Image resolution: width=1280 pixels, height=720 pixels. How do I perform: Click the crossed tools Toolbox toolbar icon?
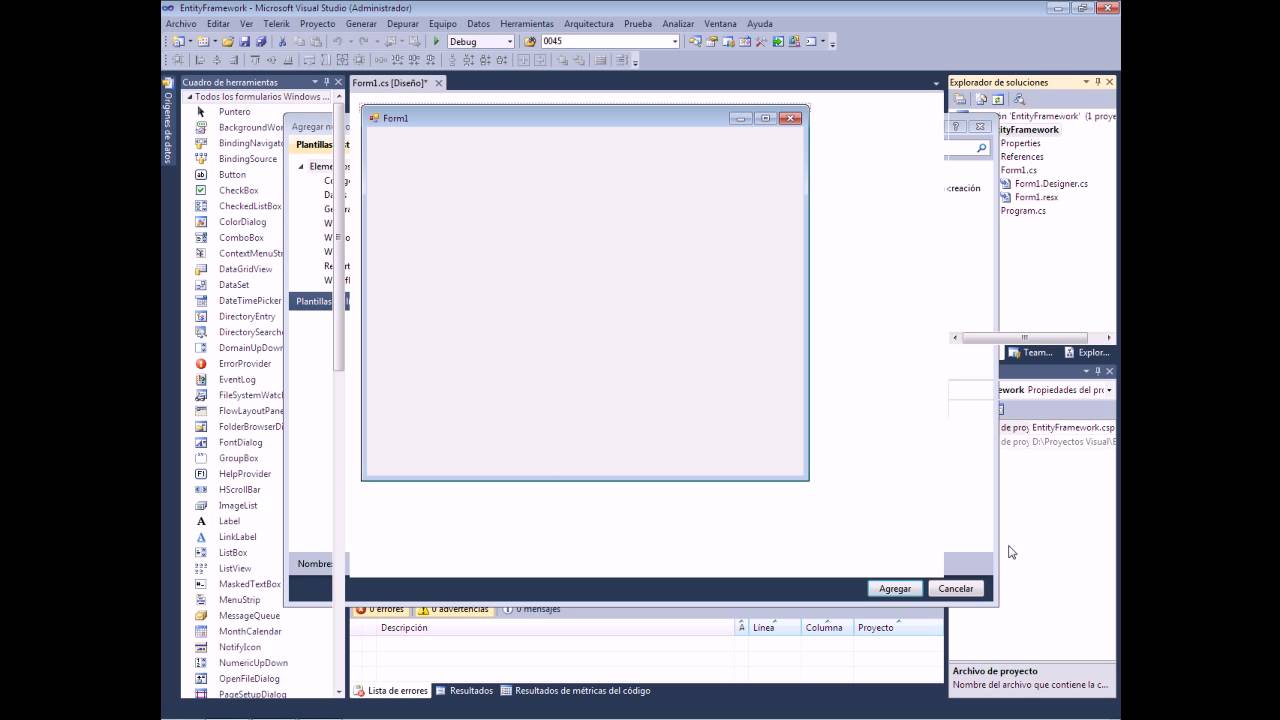761,41
